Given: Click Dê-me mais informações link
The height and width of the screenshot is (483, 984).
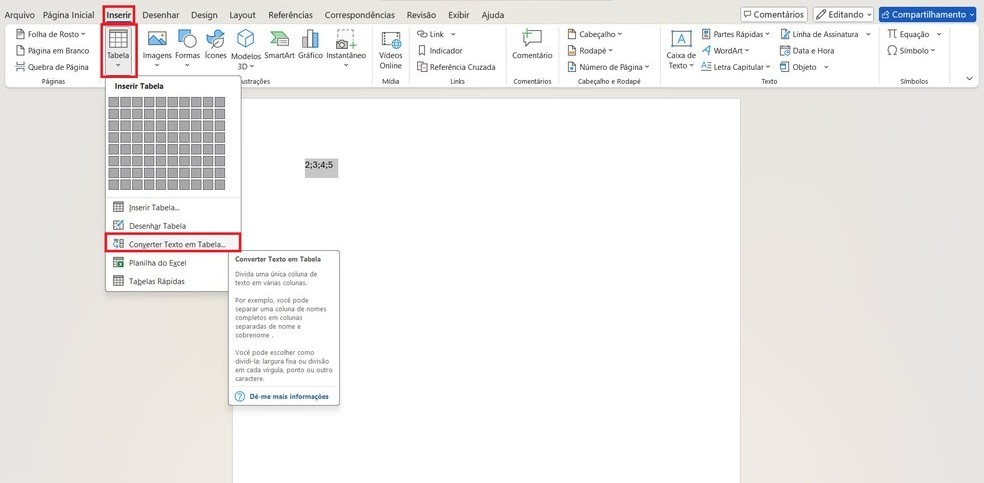Looking at the screenshot, I should 289,396.
